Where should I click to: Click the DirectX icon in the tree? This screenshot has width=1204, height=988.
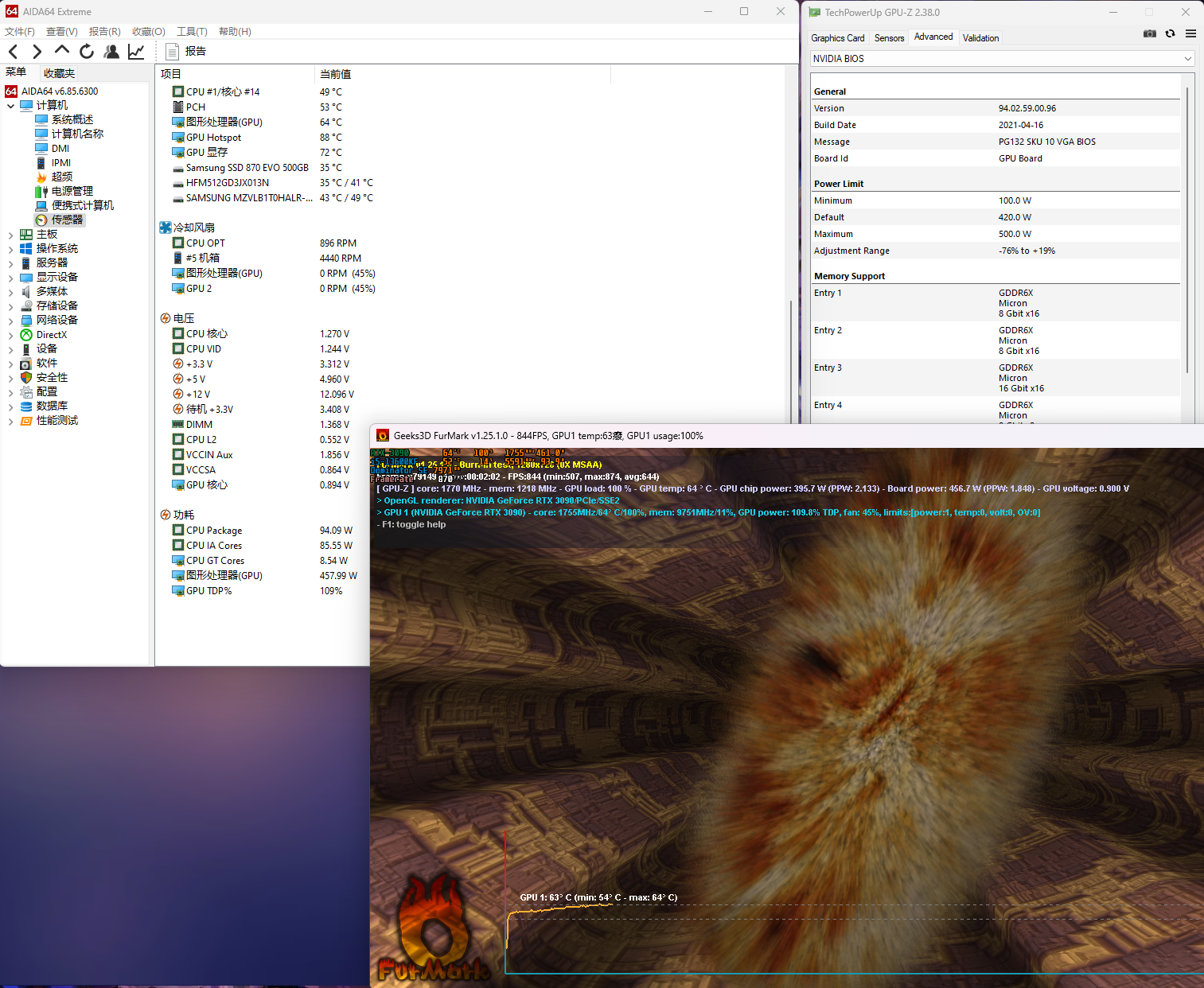tap(26, 335)
